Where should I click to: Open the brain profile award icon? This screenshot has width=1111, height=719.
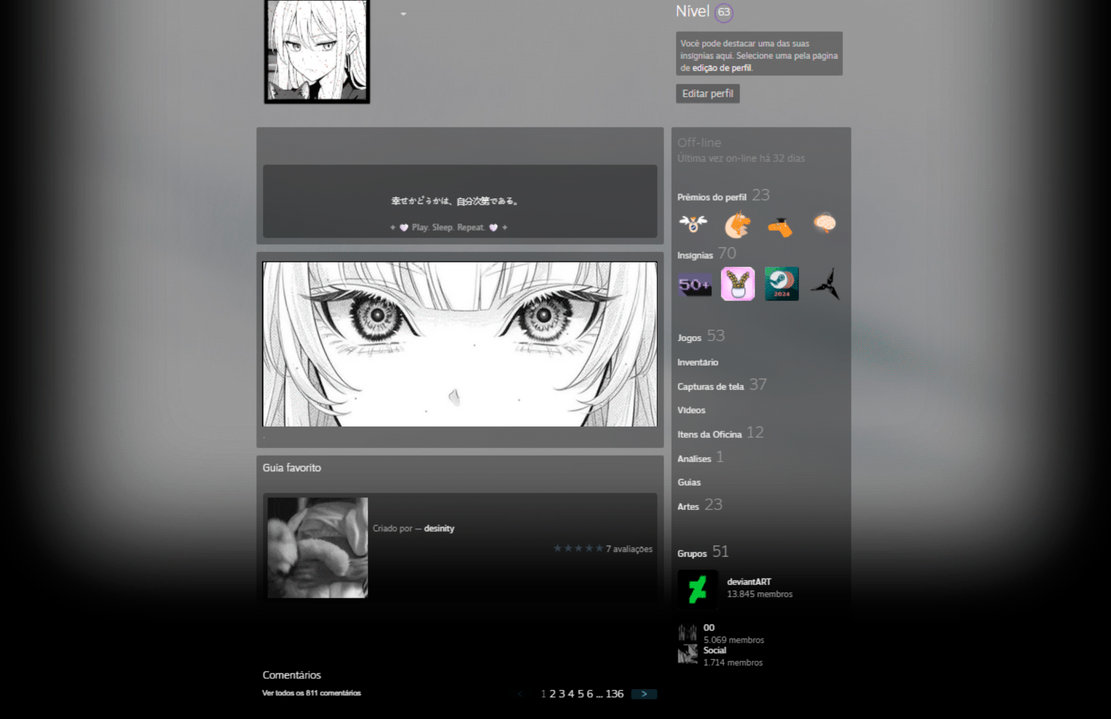824,224
